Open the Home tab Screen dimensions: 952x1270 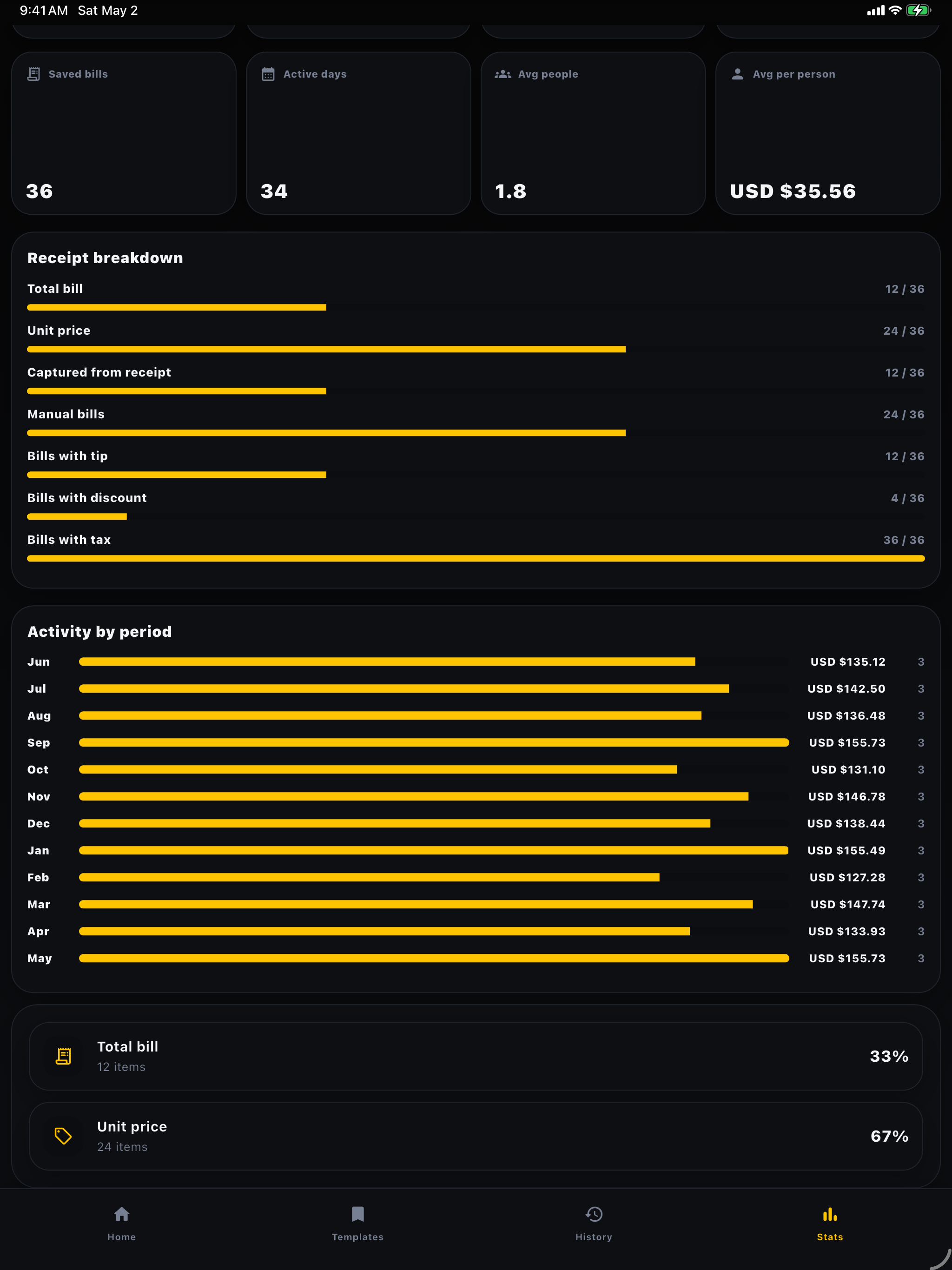point(121,1224)
